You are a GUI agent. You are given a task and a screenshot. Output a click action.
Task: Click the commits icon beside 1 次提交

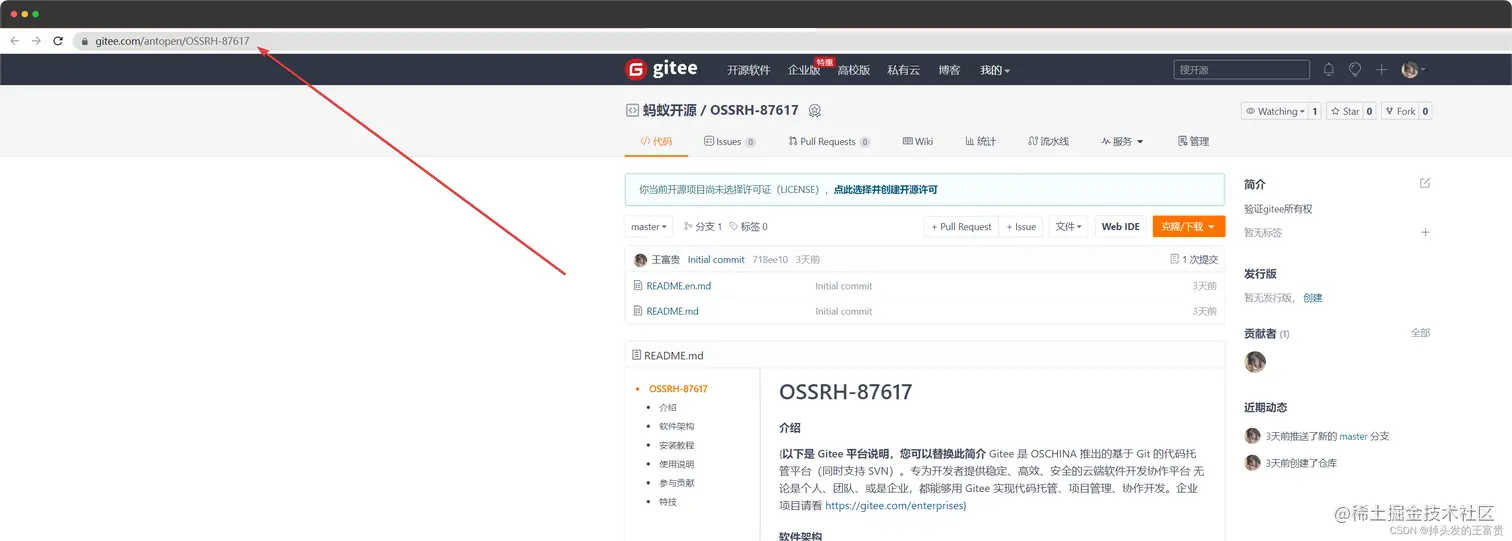point(1175,259)
